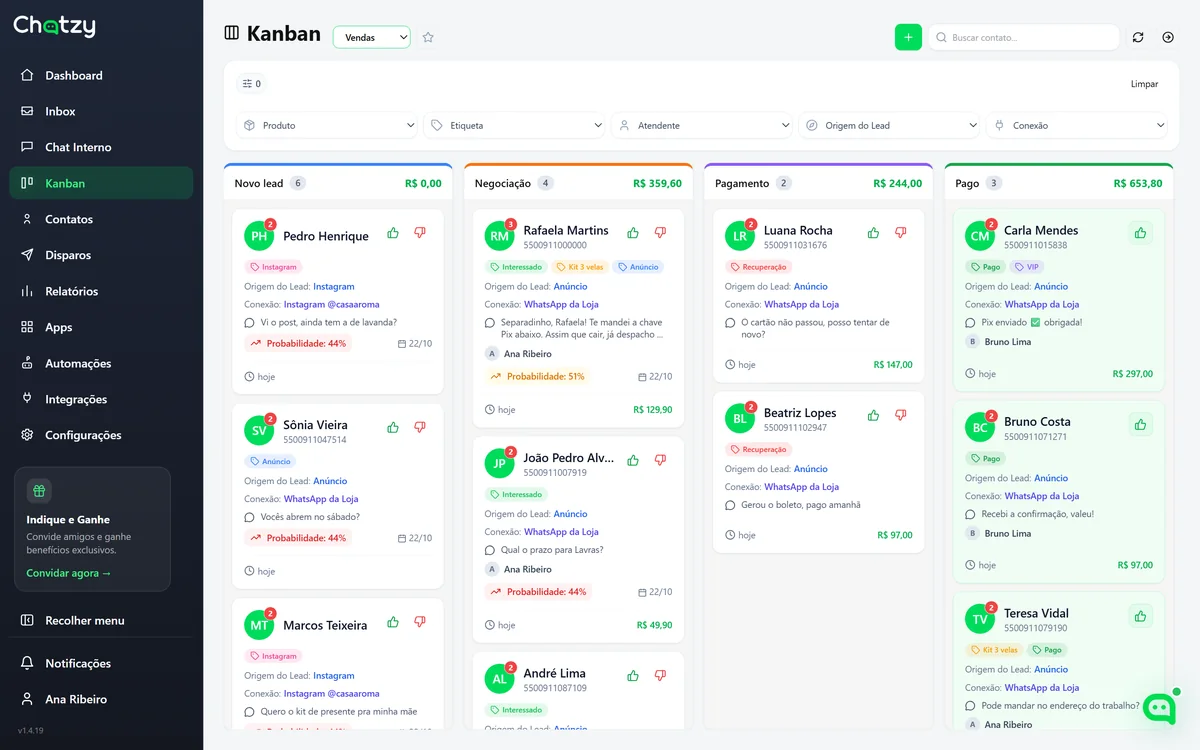1200x750 pixels.
Task: Thumbs up Beatriz Lopes card
Action: [873, 415]
